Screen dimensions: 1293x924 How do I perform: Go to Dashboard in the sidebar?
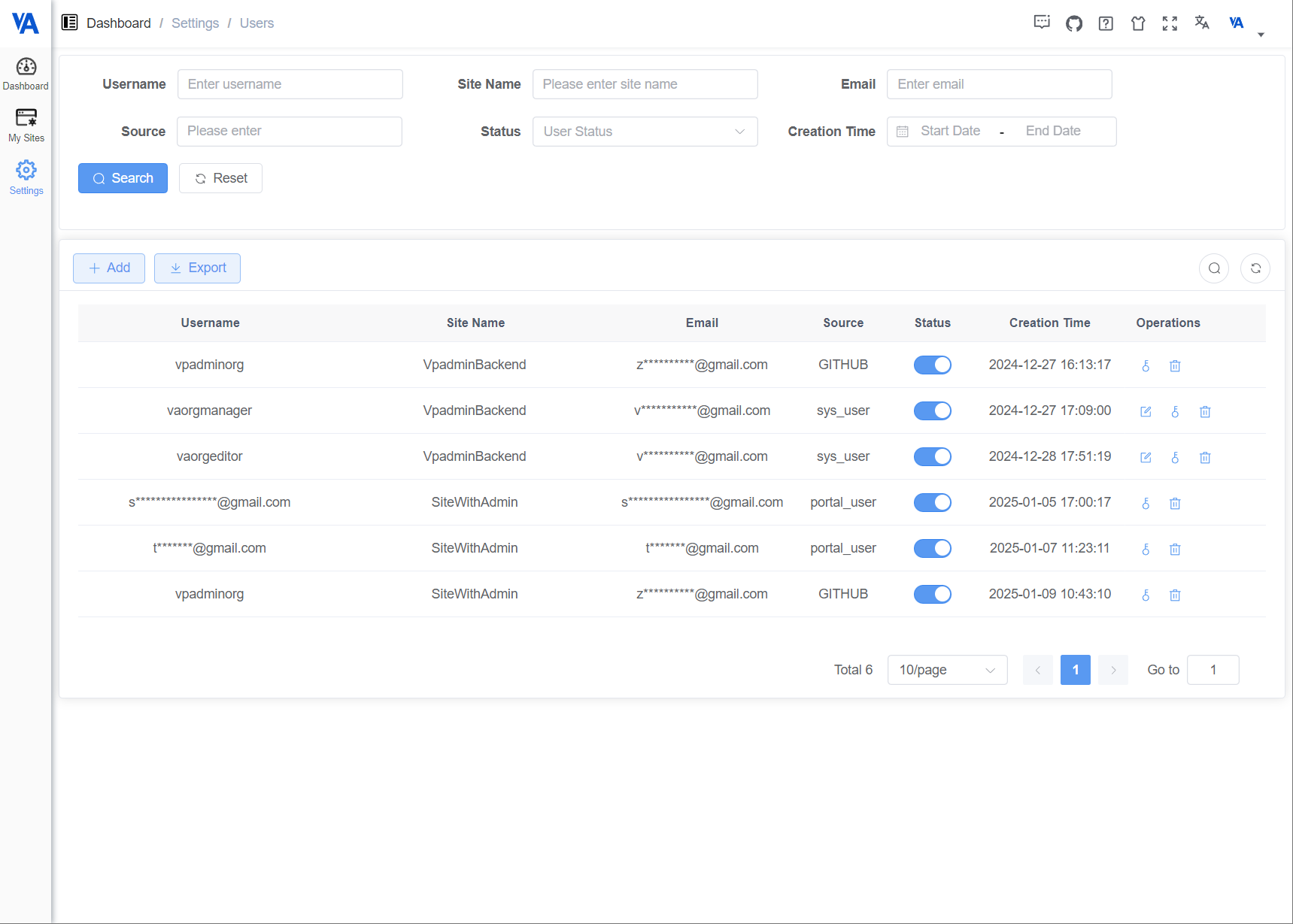(26, 74)
